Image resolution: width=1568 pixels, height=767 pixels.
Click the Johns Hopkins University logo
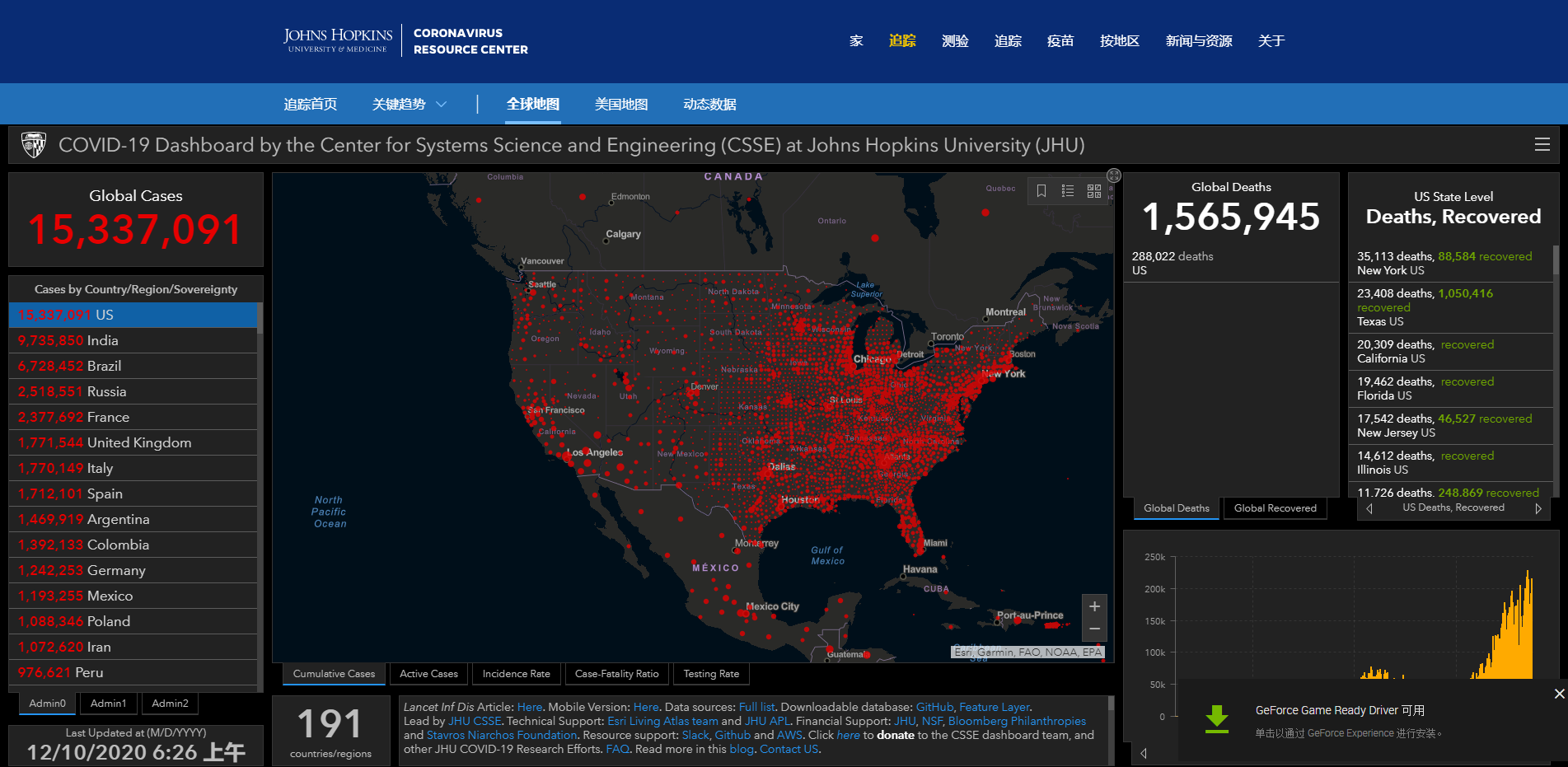[338, 40]
